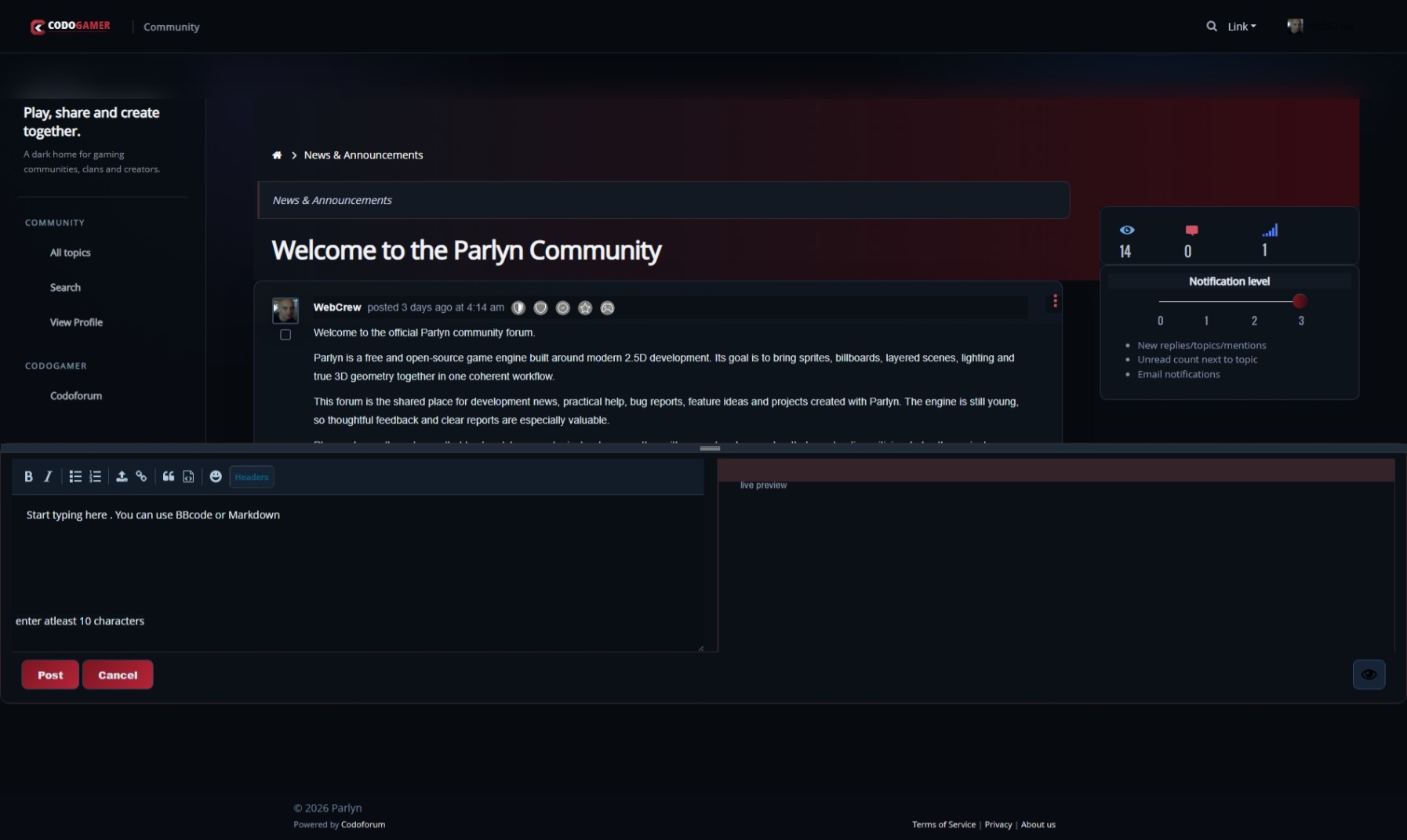Insert a code block in the editor
The width and height of the screenshot is (1407, 840).
(188, 477)
